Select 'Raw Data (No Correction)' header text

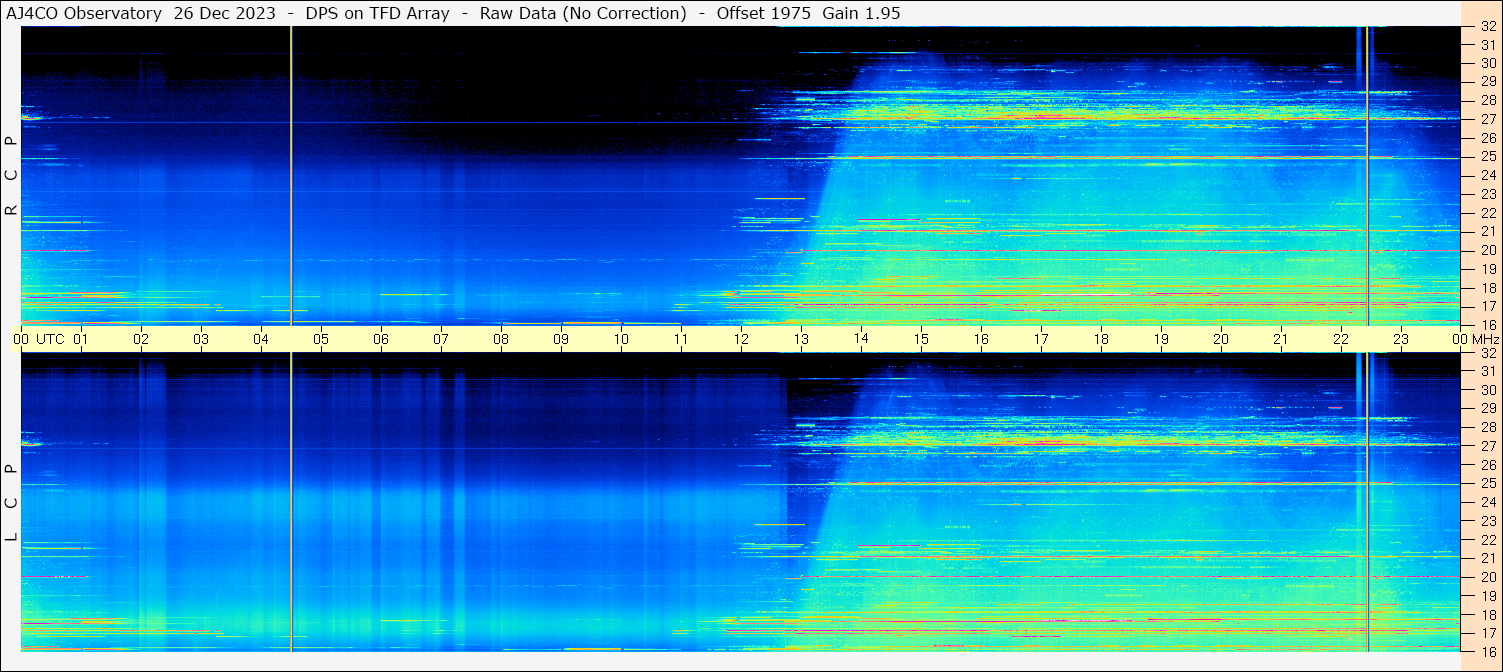coord(583,13)
